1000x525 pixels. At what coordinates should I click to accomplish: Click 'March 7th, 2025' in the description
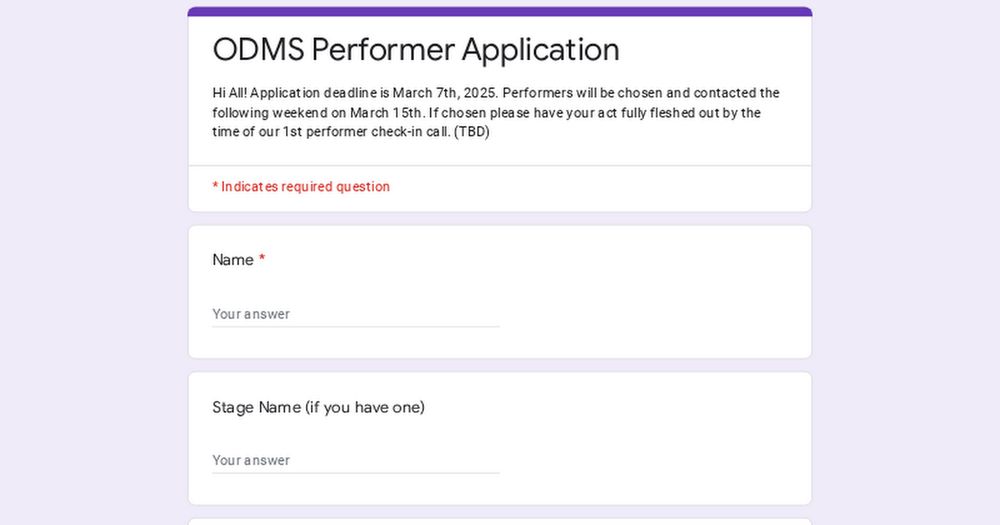[444, 93]
